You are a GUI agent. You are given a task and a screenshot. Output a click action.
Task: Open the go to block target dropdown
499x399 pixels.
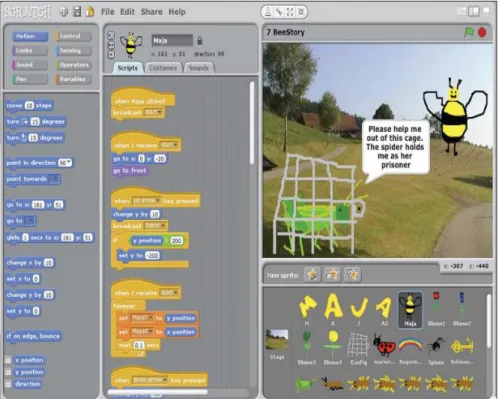pyautogui.click(x=30, y=221)
